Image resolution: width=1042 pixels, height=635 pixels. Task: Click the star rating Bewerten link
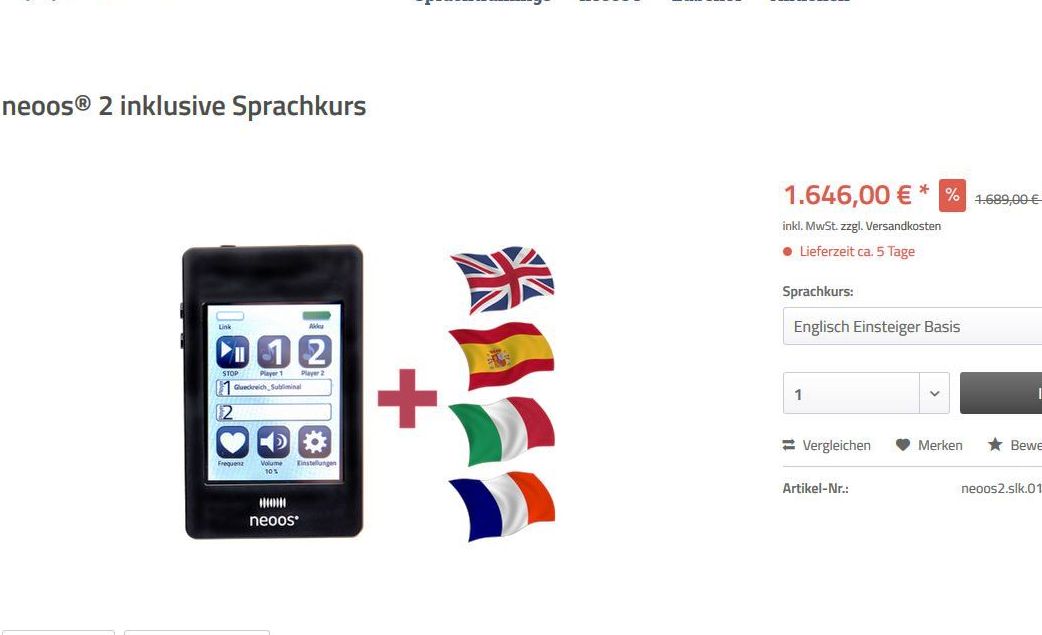[x=1015, y=445]
